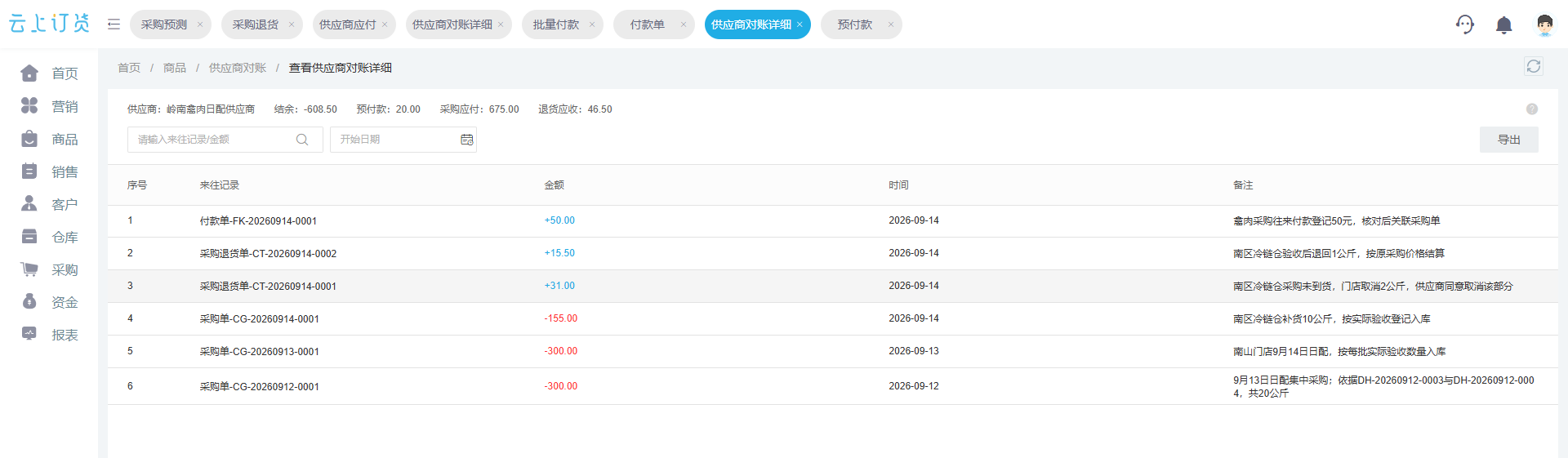This screenshot has height=458, width=1568.
Task: Open the 仓库 sidebar menu
Action: 49,237
